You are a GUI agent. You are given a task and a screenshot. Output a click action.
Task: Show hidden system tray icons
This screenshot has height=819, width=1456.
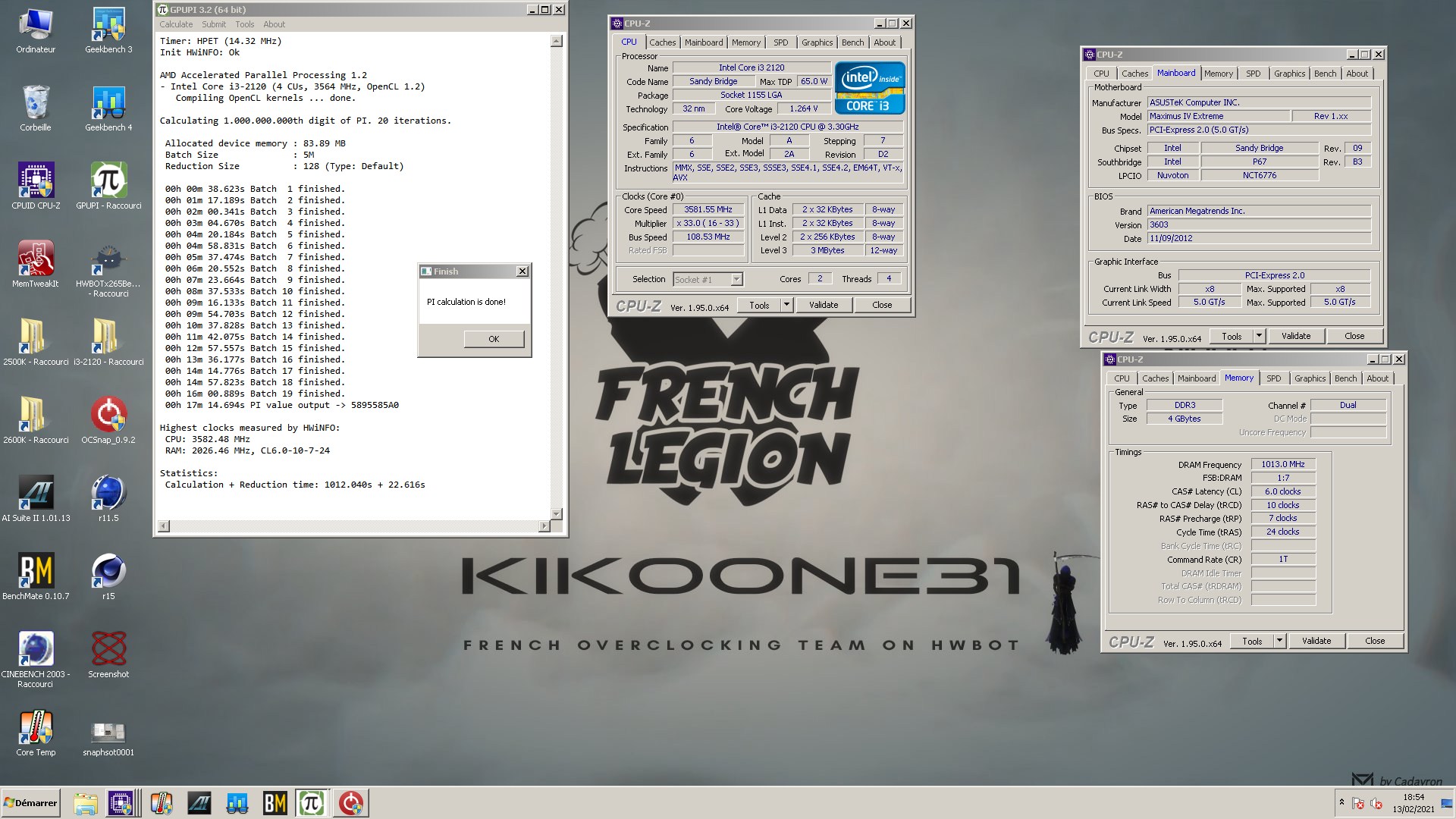[x=1341, y=802]
